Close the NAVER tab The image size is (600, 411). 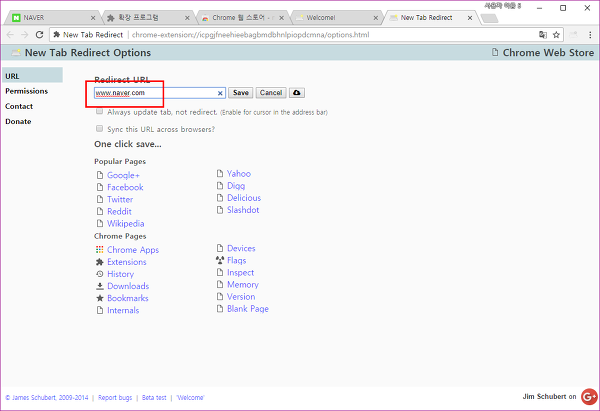[x=93, y=18]
